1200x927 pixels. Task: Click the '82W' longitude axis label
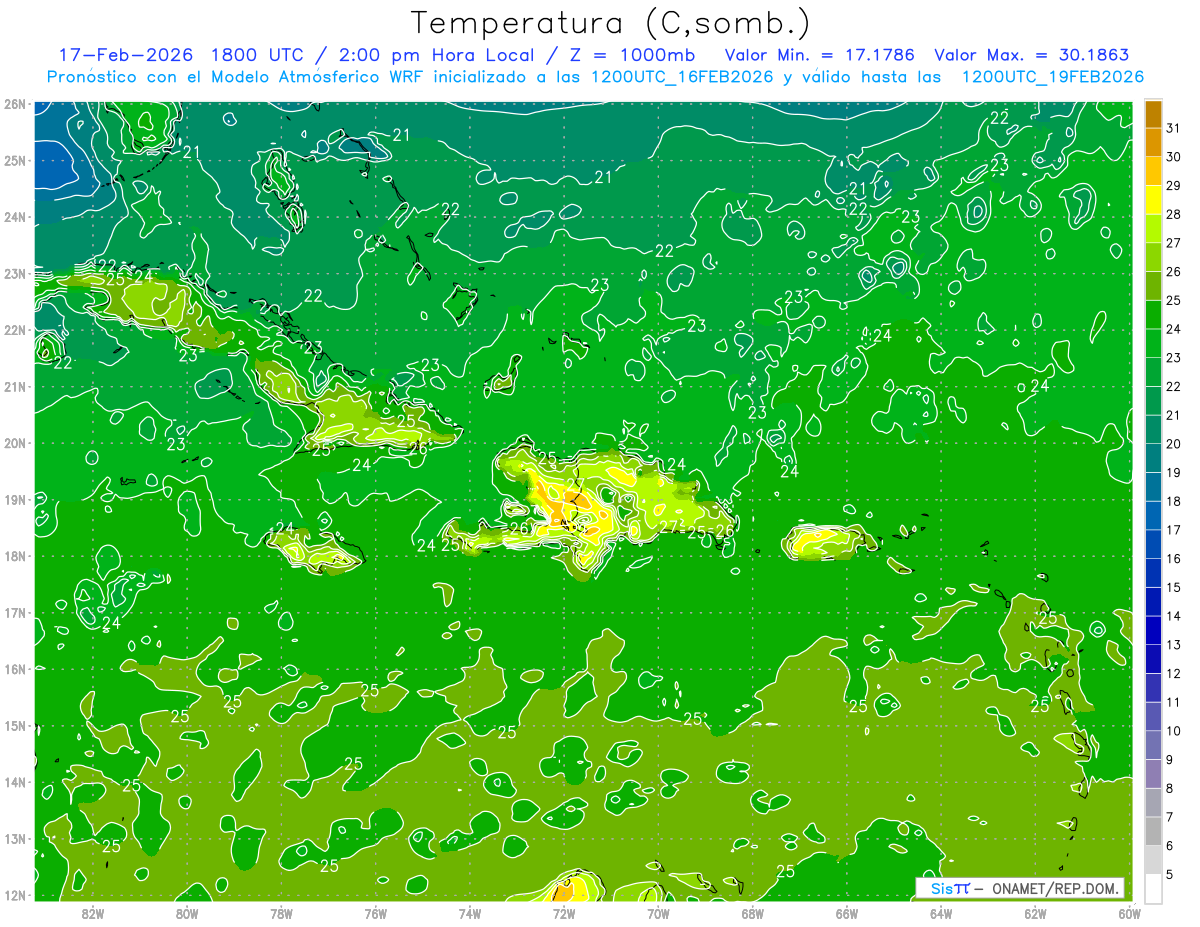[93, 912]
